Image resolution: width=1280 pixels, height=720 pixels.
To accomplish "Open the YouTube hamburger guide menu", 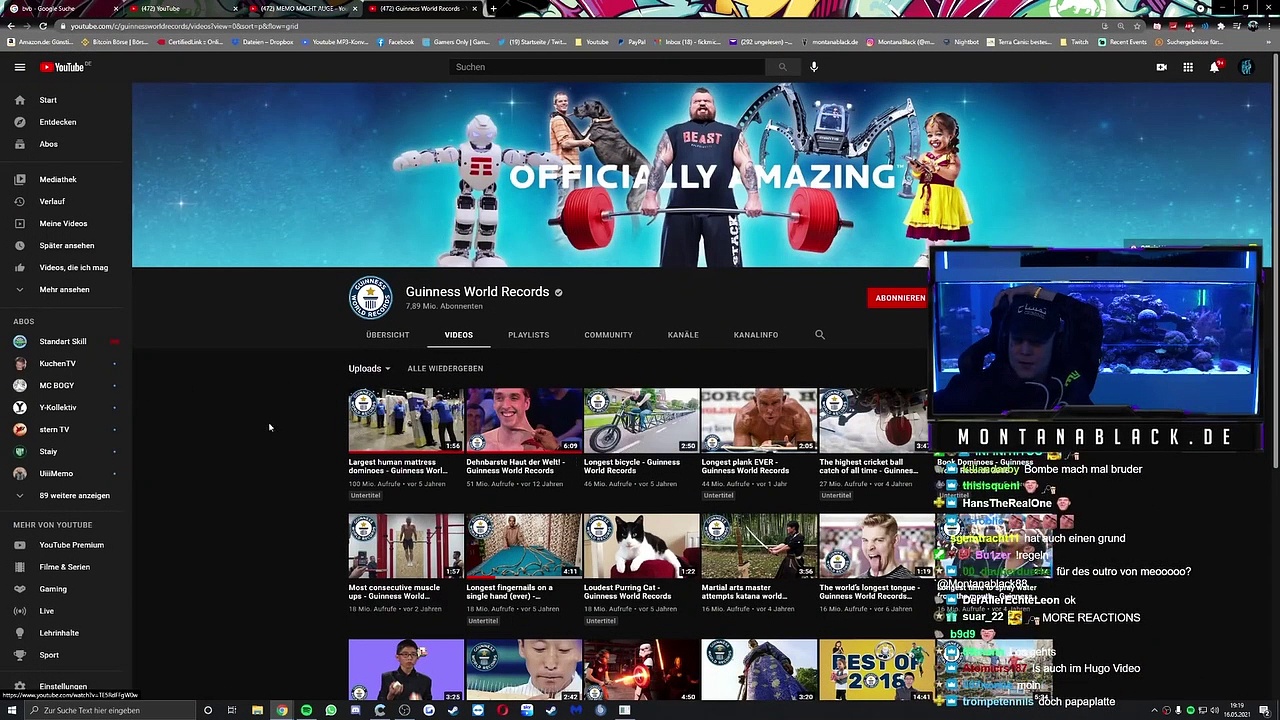I will 19,67.
